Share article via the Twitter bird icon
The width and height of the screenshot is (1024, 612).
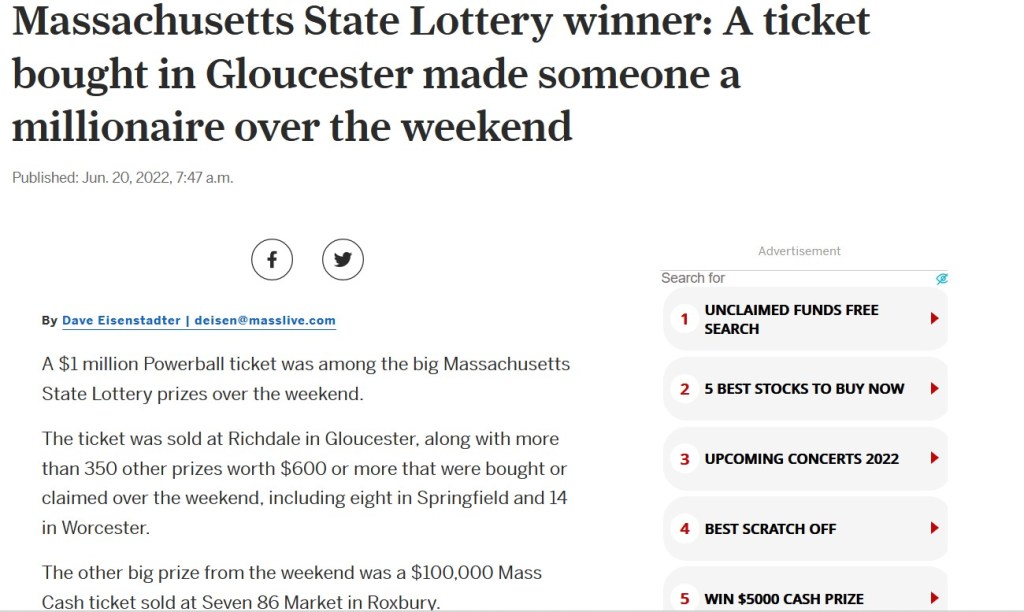pos(343,260)
